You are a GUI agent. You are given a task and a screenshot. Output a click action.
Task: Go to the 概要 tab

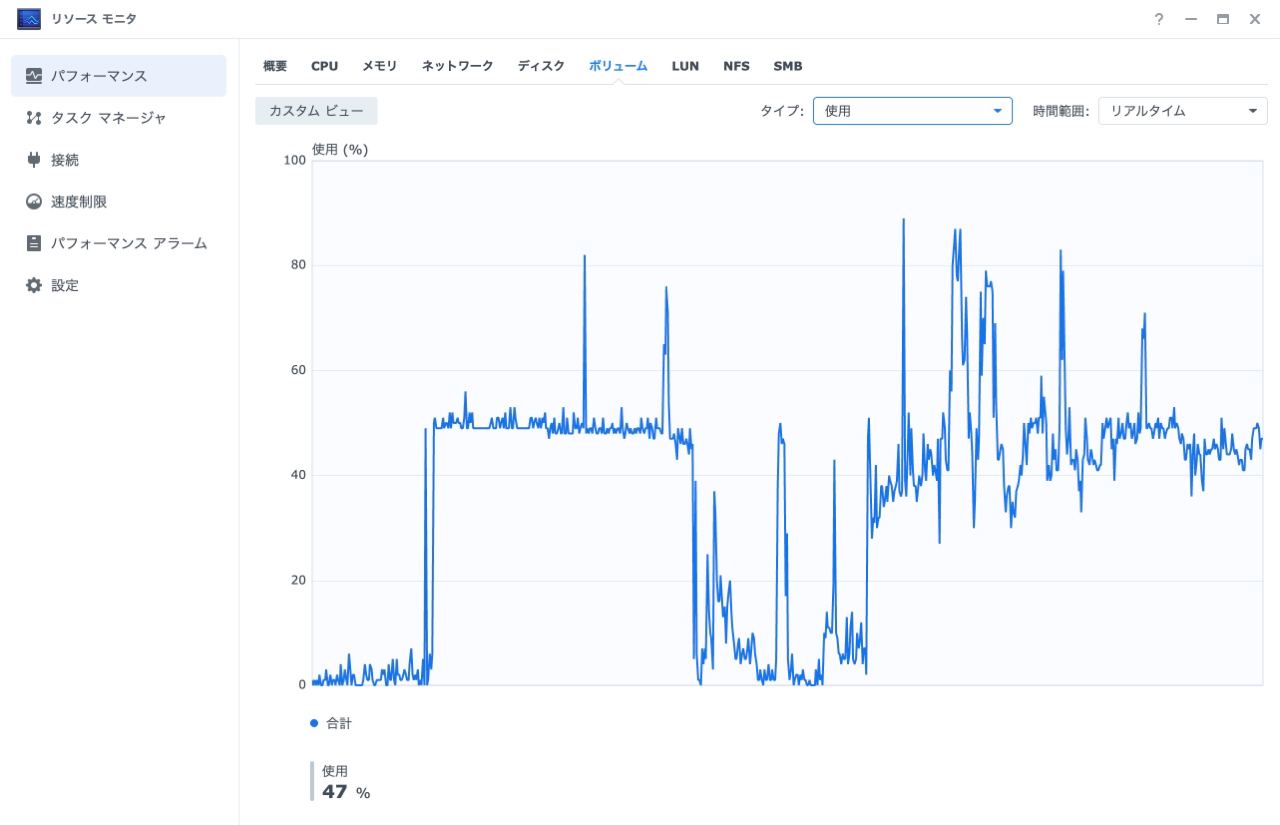point(275,66)
